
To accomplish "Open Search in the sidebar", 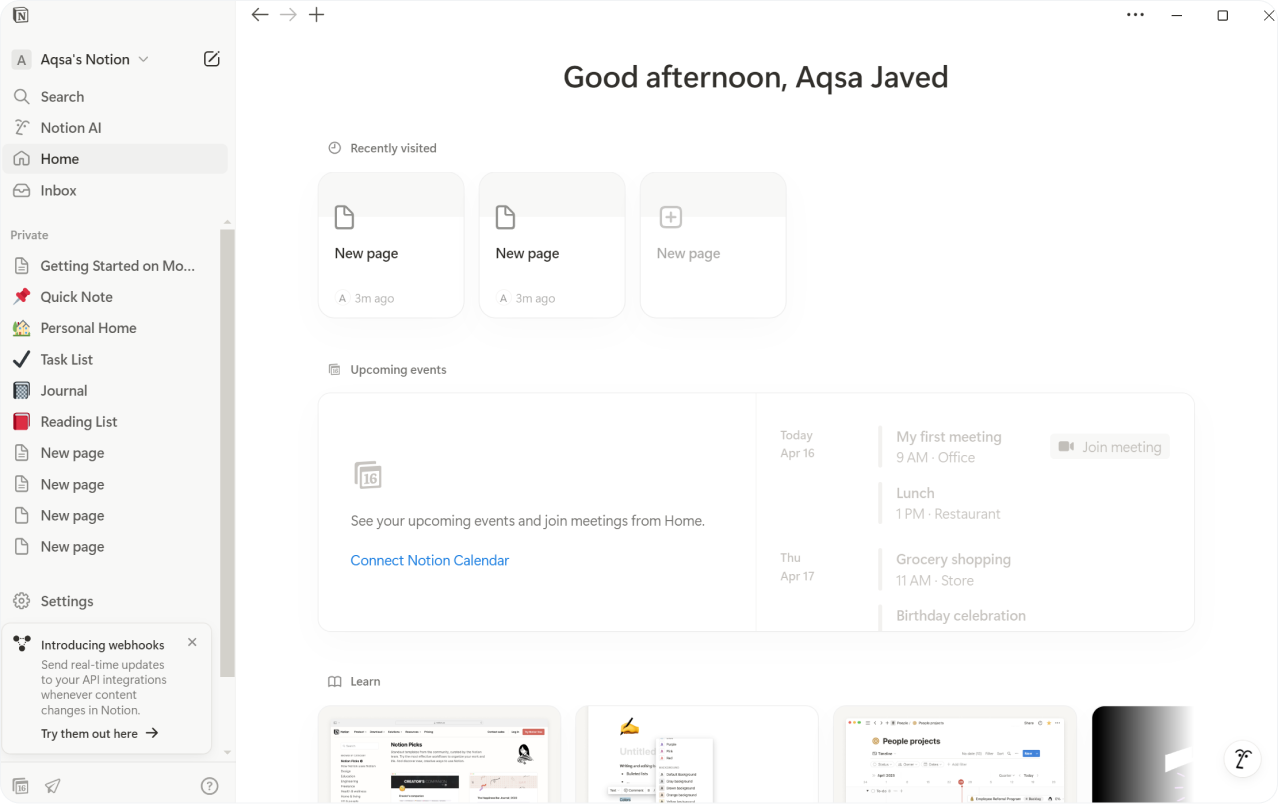I will [x=116, y=97].
